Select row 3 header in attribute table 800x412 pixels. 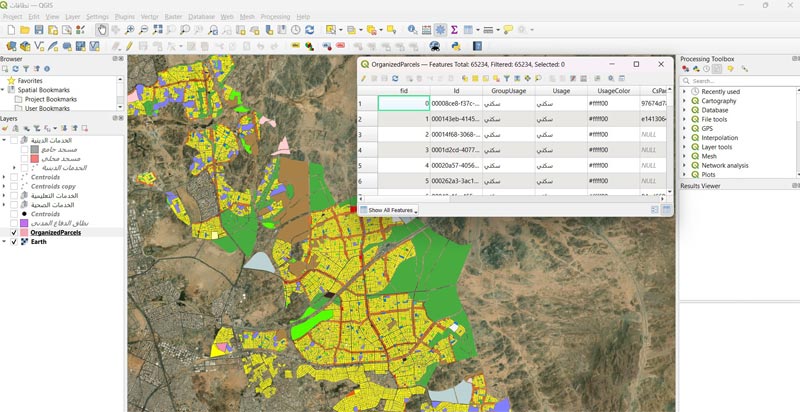point(367,135)
